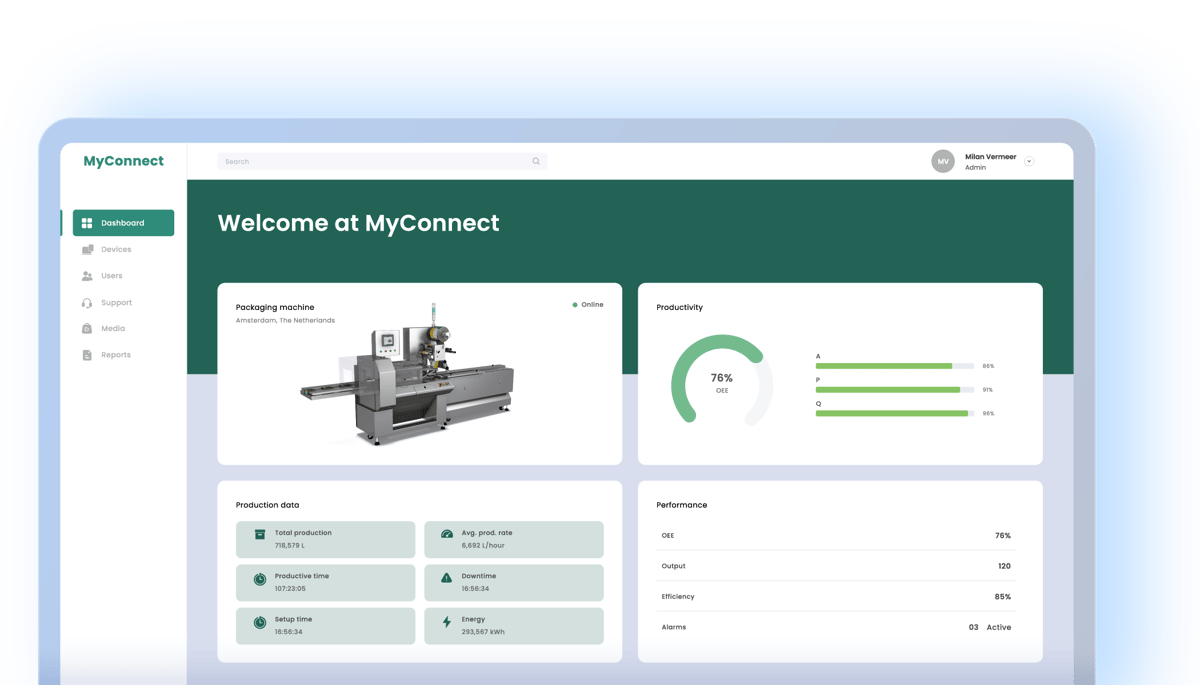Click the packaging machine image
The height and width of the screenshot is (685, 1200).
coord(410,375)
